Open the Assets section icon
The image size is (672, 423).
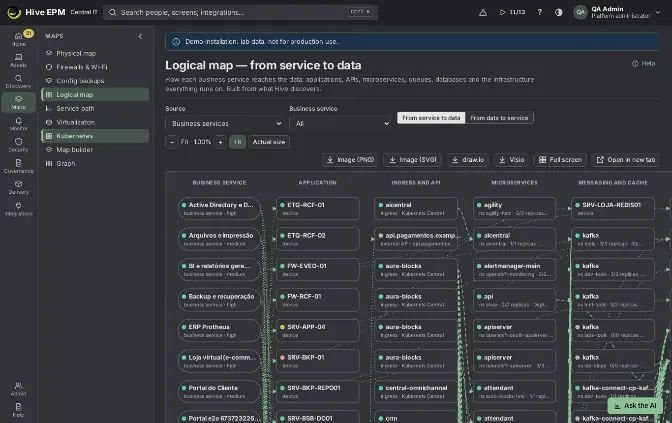coord(18,60)
